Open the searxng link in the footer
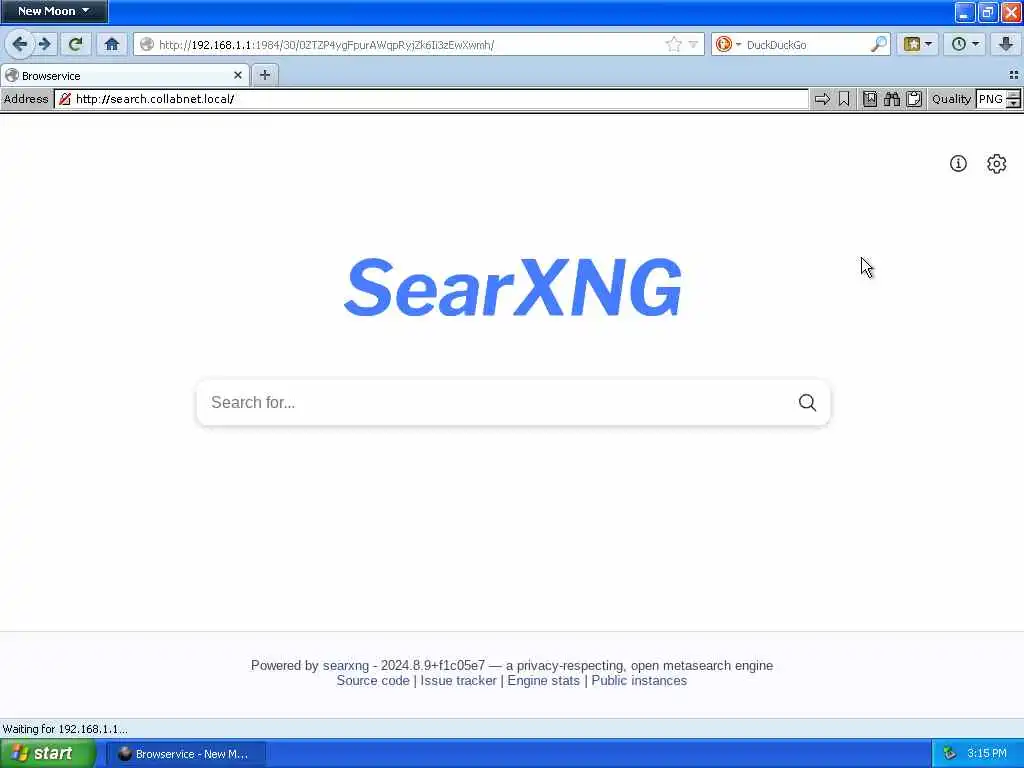Screen dimensions: 1024x768 345,665
